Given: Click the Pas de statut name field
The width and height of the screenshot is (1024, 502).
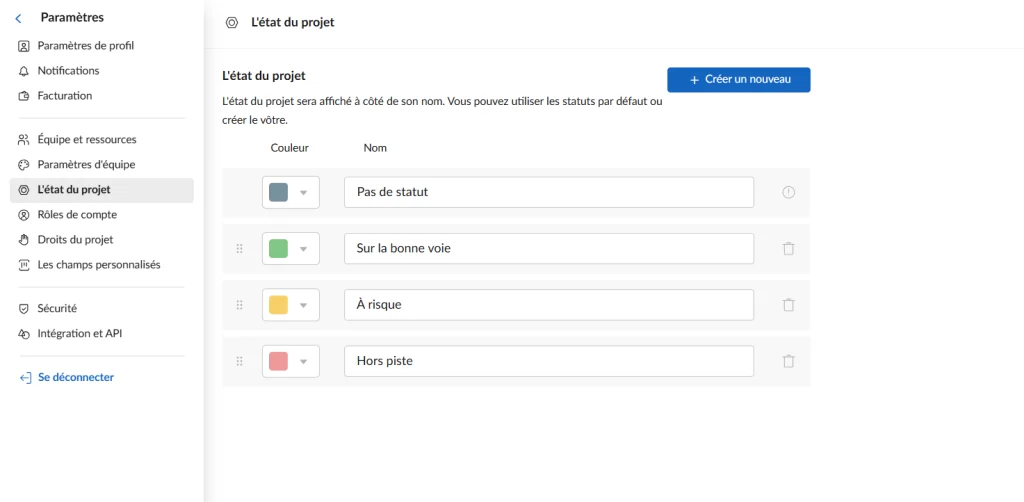Looking at the screenshot, I should tap(549, 193).
